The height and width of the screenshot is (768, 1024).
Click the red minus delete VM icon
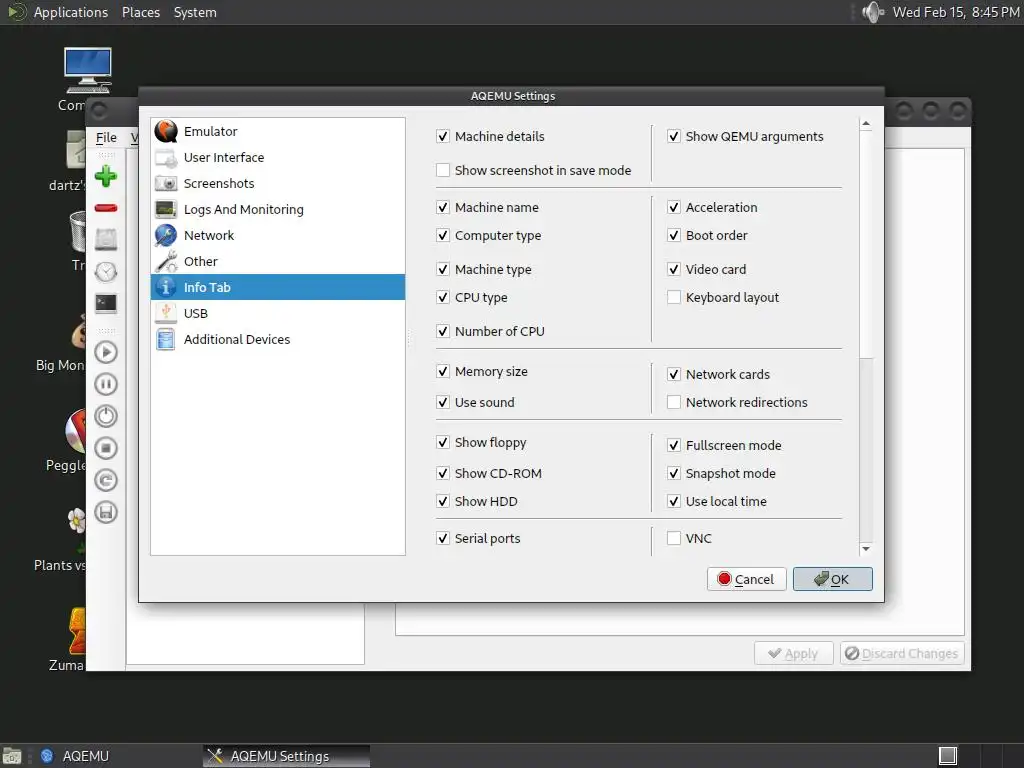(x=106, y=208)
